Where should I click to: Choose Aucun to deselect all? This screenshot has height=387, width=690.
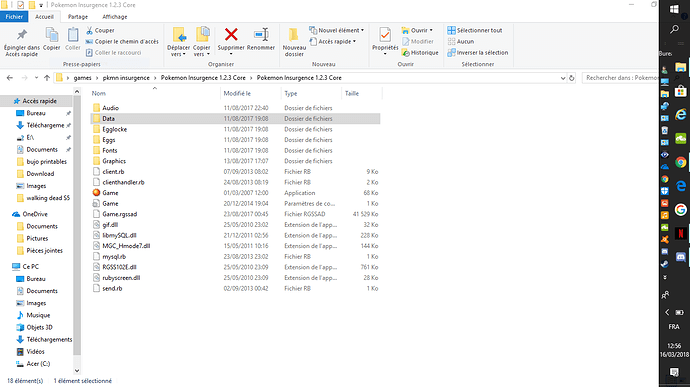(x=461, y=41)
